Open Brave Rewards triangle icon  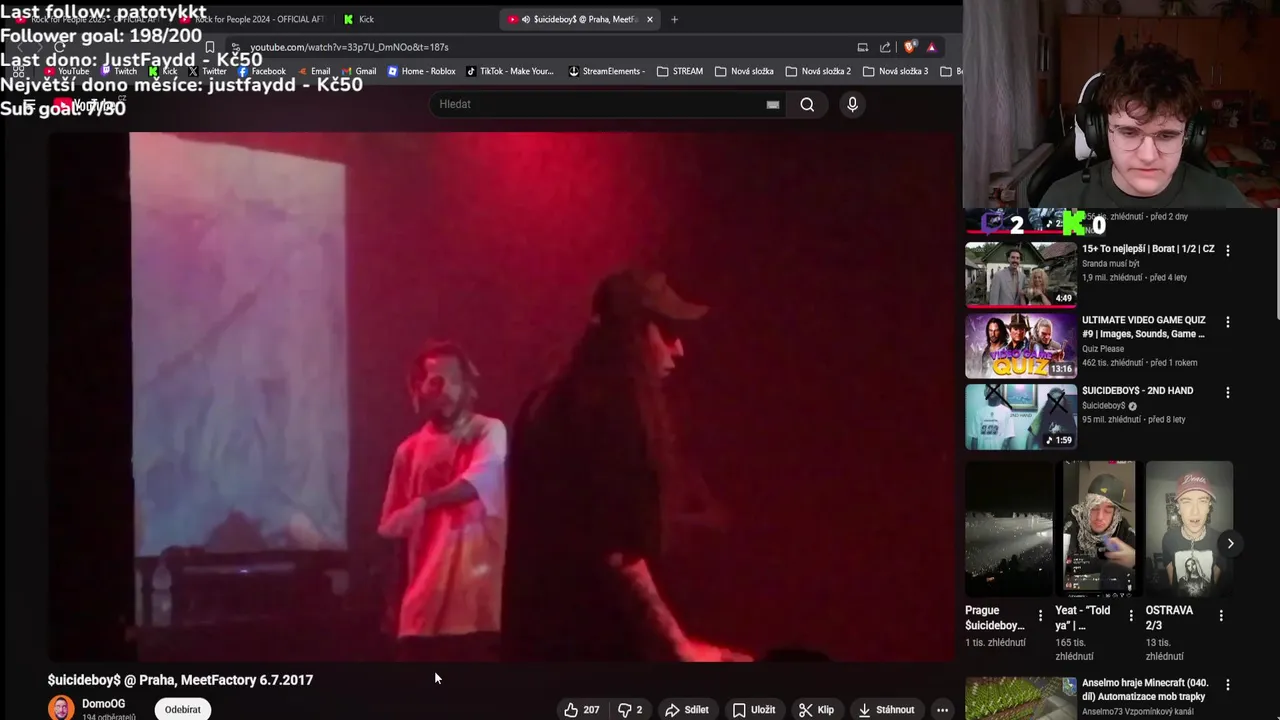tap(932, 47)
